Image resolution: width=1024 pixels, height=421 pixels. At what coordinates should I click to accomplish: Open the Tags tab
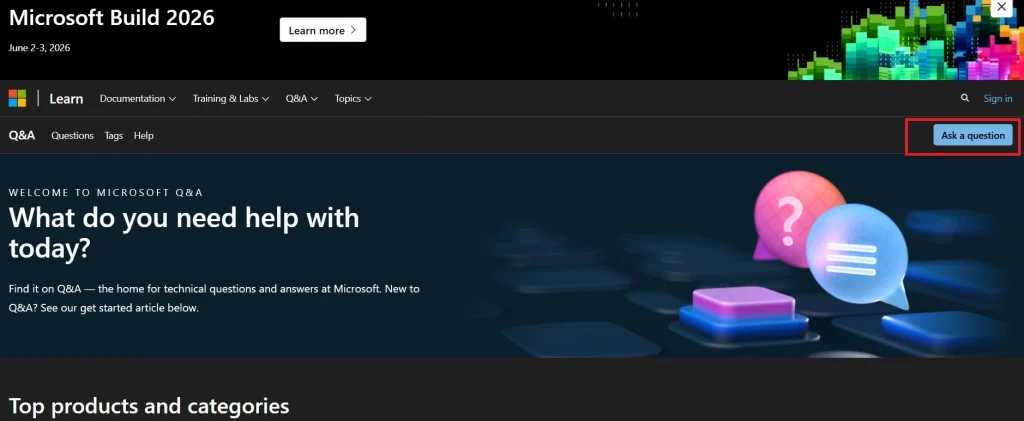coord(114,136)
